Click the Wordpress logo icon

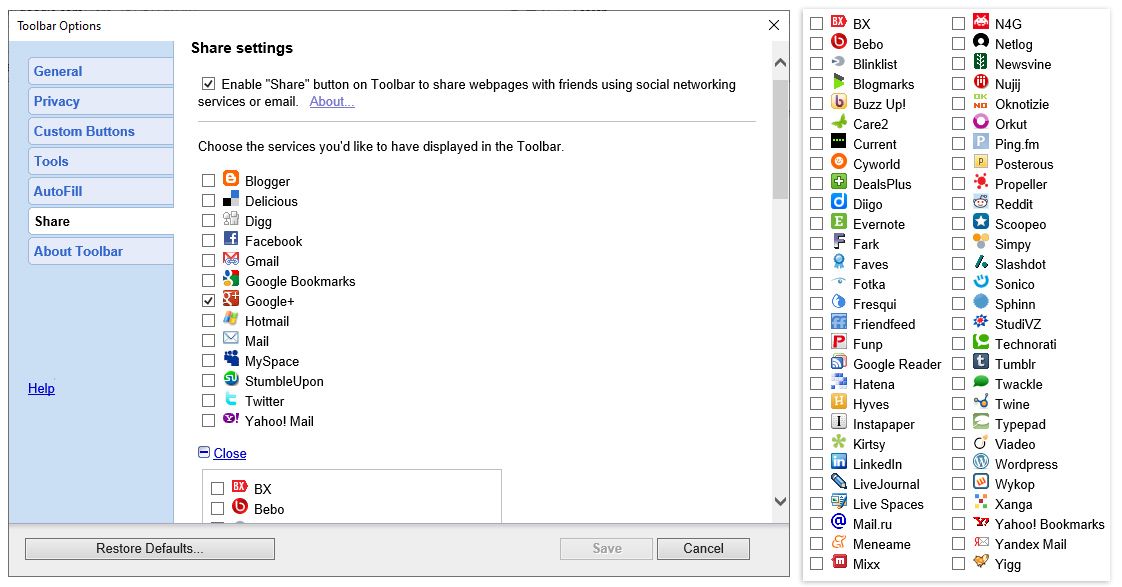[x=980, y=462]
